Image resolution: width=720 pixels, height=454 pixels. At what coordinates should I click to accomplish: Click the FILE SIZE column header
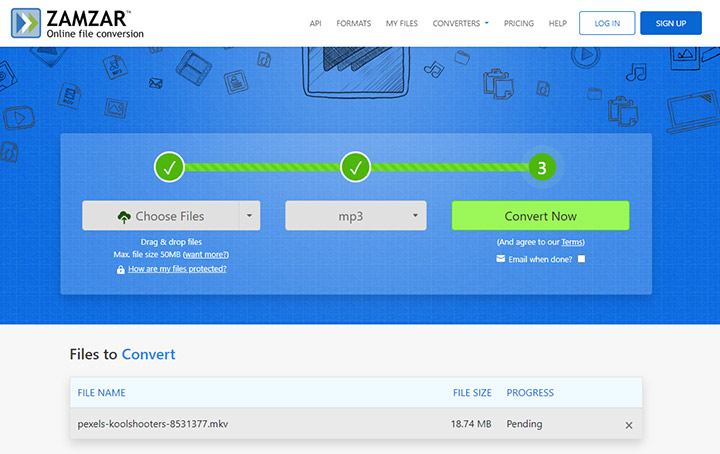click(x=472, y=393)
